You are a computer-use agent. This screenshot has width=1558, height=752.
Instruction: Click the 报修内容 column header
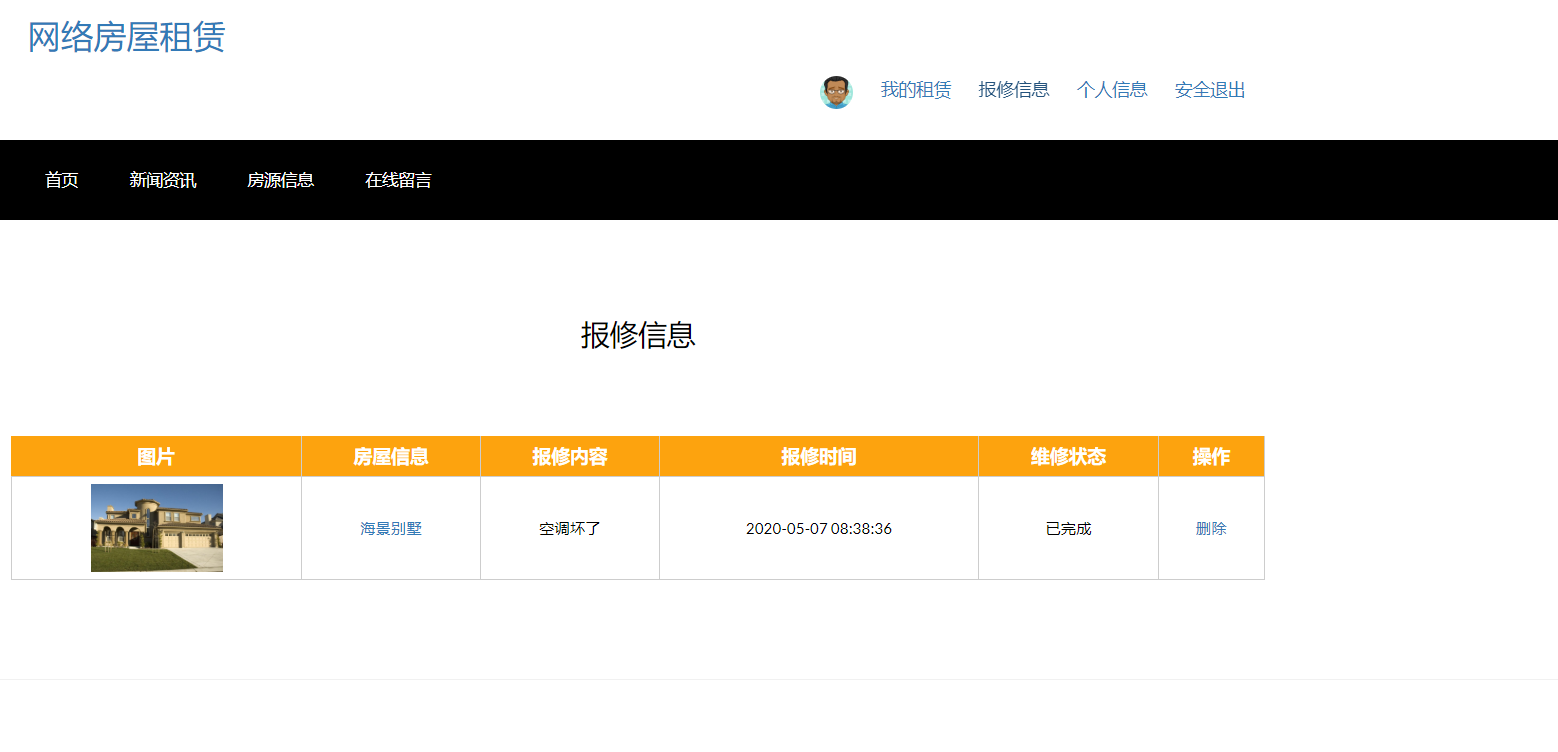[570, 457]
